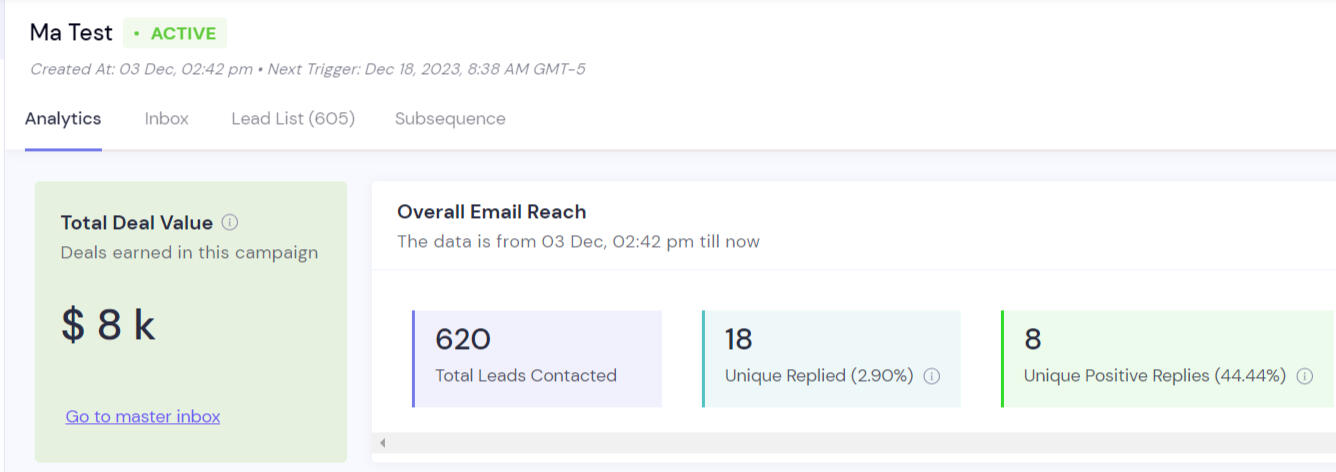Image resolution: width=1336 pixels, height=472 pixels.
Task: Click the Ma Test campaign title
Action: pyautogui.click(x=71, y=32)
